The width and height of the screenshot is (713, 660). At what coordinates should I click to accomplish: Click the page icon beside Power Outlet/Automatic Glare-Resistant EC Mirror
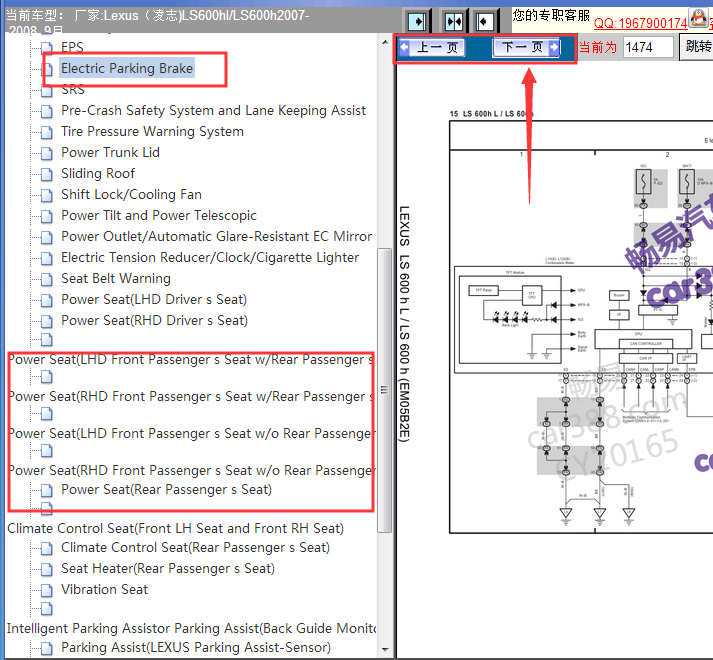(x=46, y=237)
